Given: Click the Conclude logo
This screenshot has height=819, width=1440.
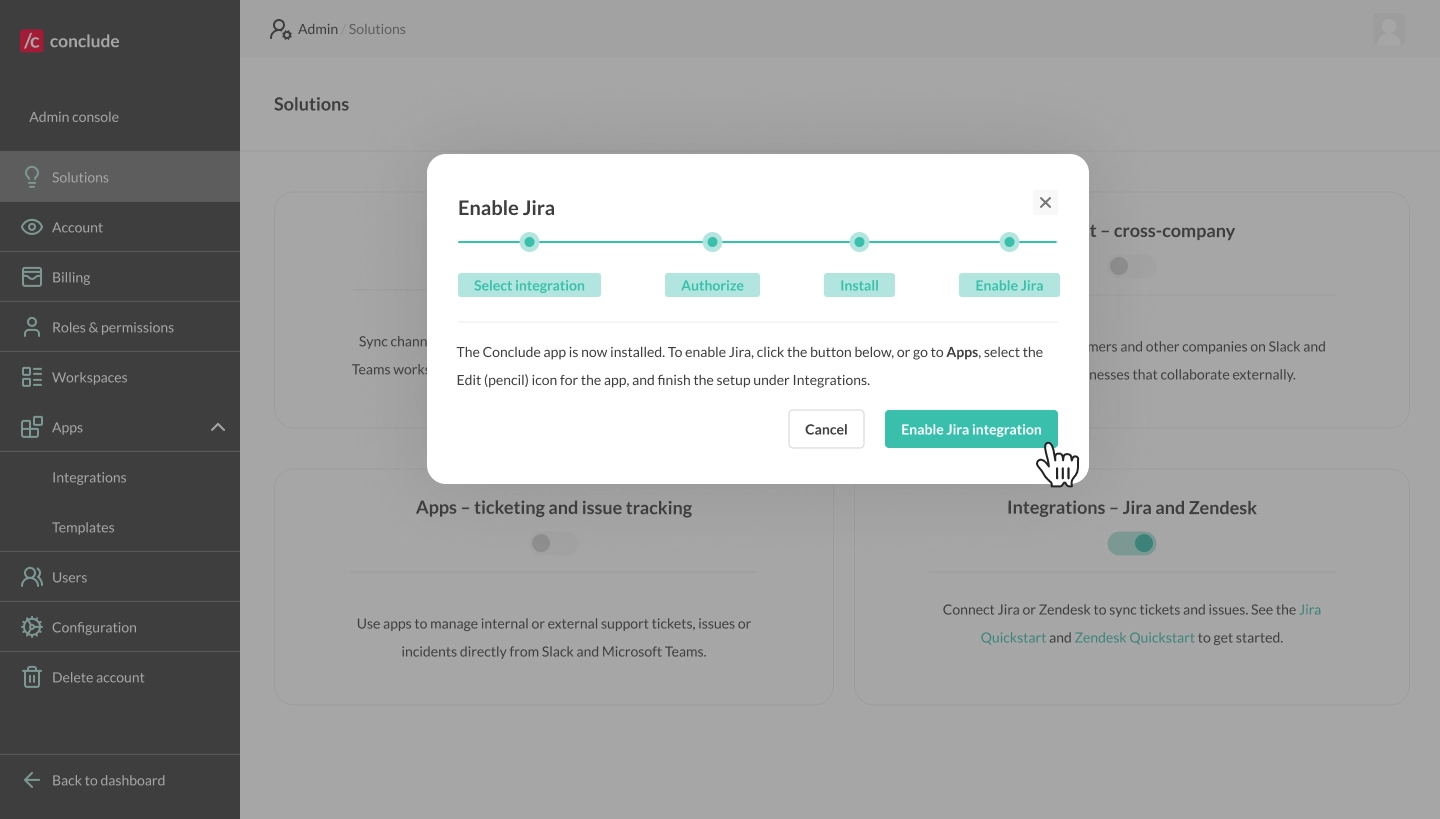Looking at the screenshot, I should (68, 40).
